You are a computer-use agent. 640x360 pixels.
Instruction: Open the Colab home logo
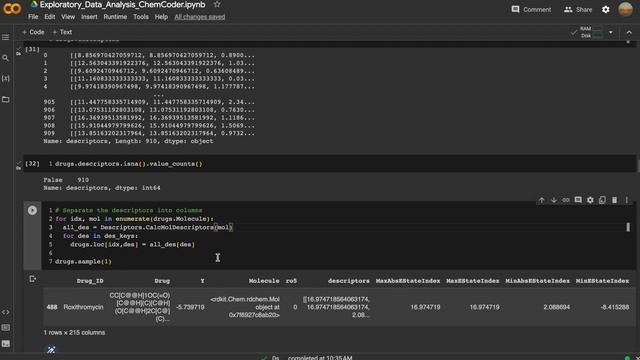pos(12,9)
